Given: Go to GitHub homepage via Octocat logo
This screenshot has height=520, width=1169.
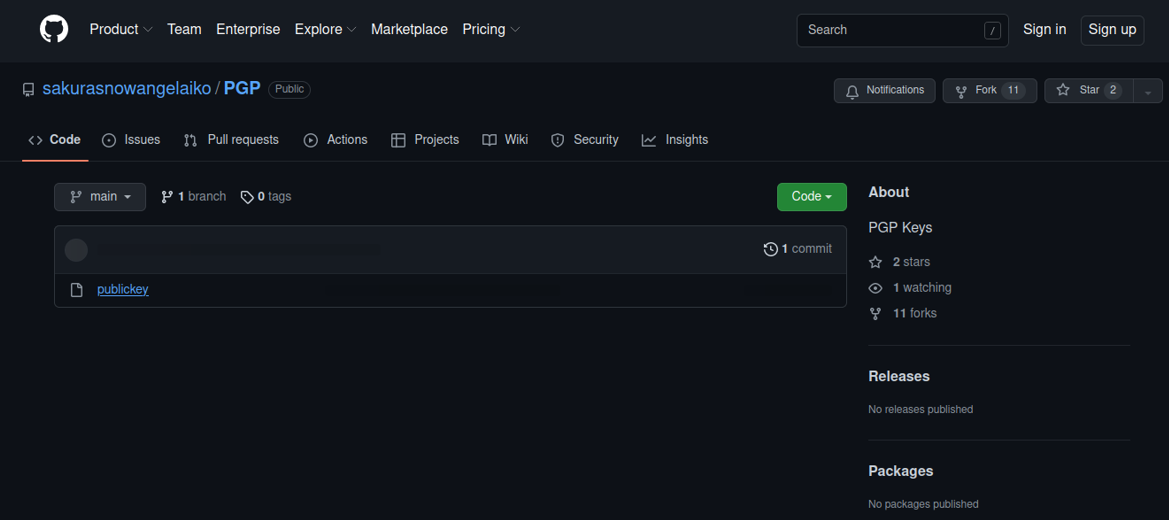Looking at the screenshot, I should 54,29.
